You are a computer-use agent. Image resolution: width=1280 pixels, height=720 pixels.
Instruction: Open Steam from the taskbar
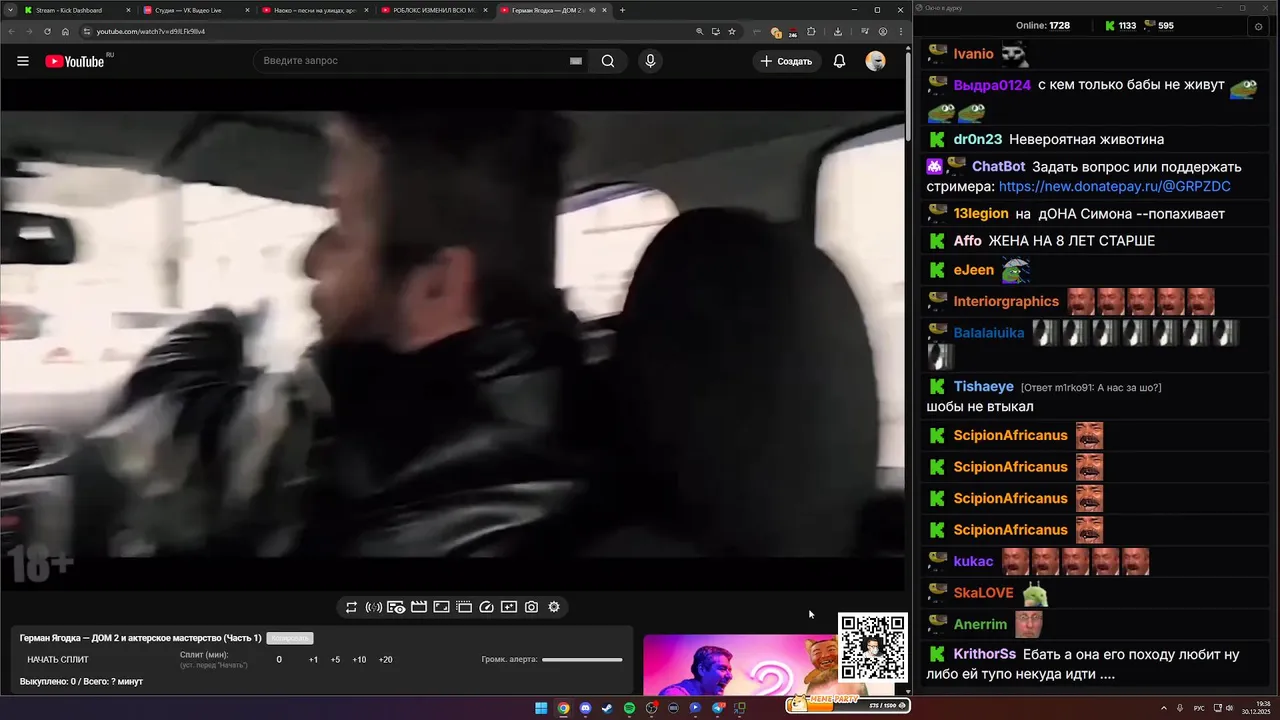click(x=607, y=708)
